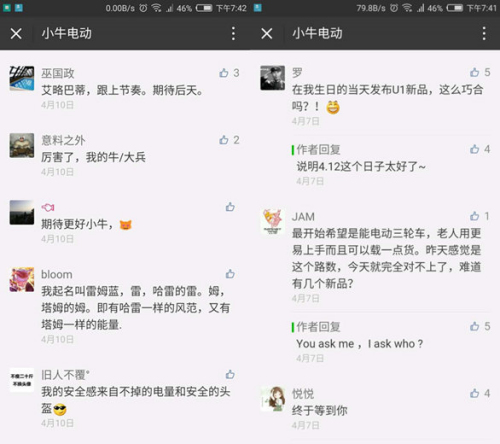
Task: Open 意料之外's profile picture
Action: [22, 145]
